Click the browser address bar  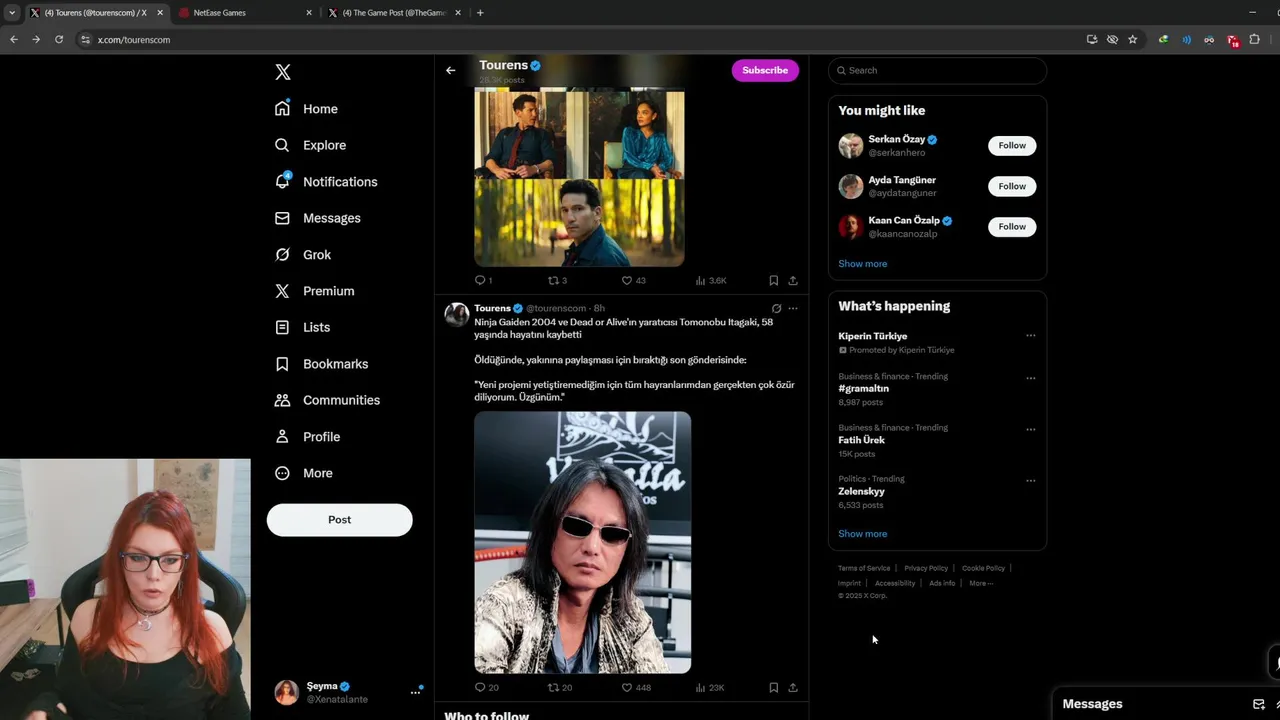coord(580,39)
